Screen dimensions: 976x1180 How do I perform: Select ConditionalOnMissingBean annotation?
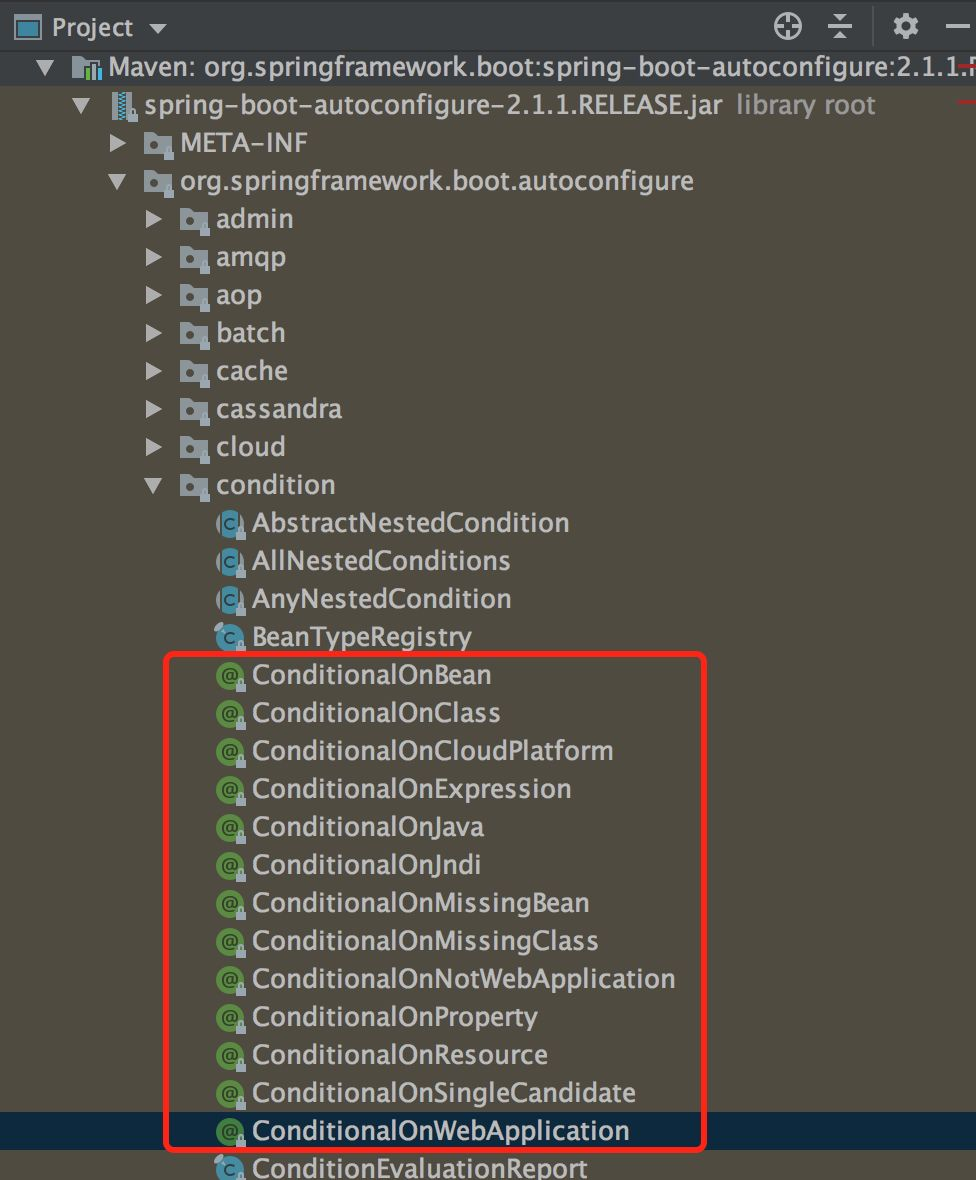pyautogui.click(x=420, y=903)
